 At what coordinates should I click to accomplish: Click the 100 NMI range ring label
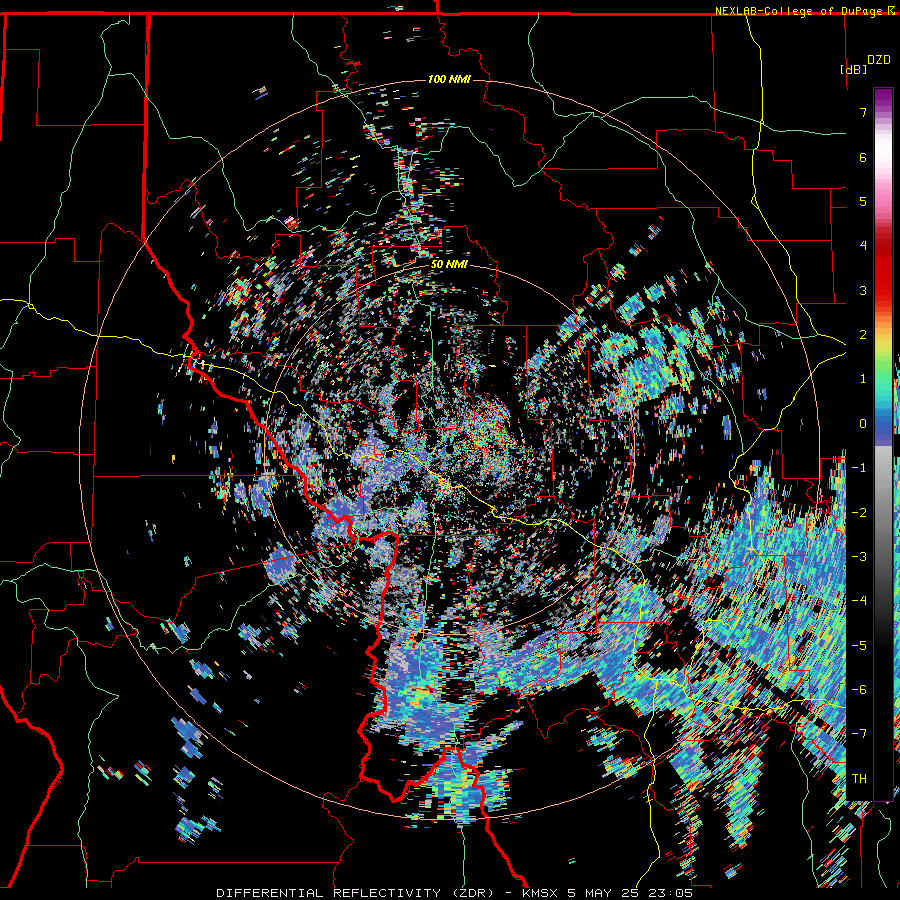(449, 79)
